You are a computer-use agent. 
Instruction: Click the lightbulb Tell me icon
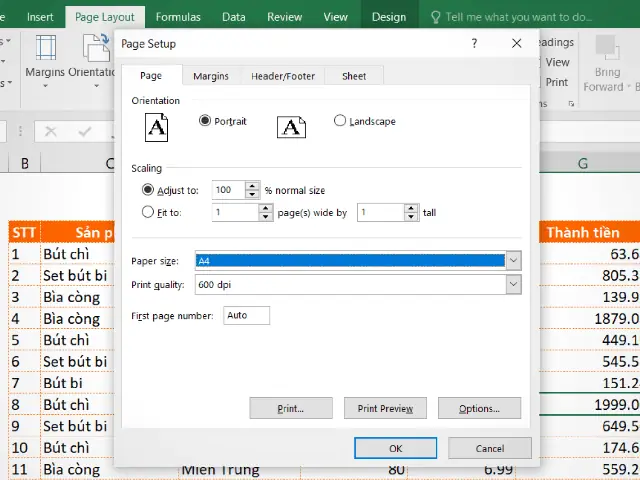tap(436, 17)
